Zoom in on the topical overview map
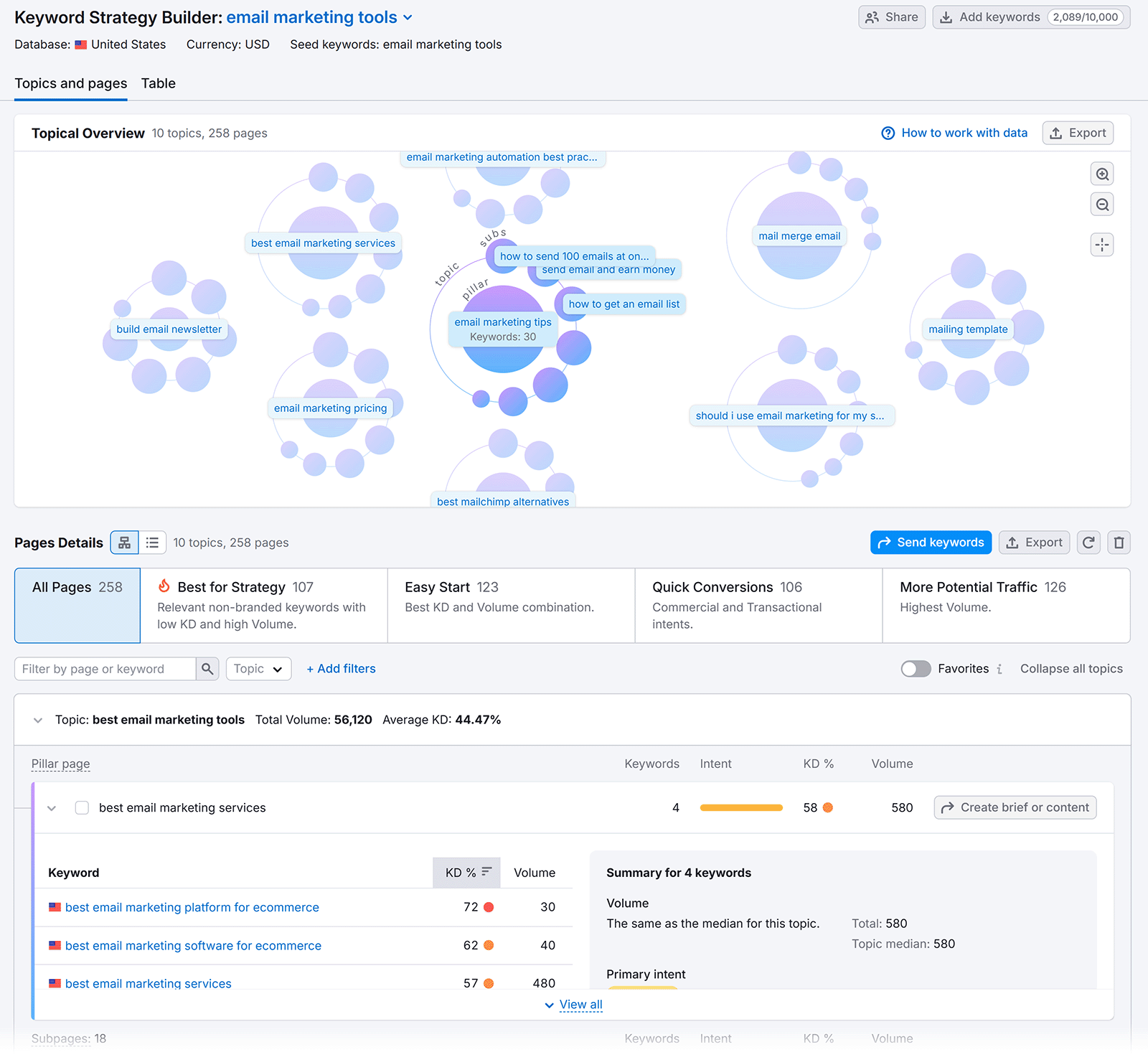Viewport: 1148px width, 1060px height. 1101,173
